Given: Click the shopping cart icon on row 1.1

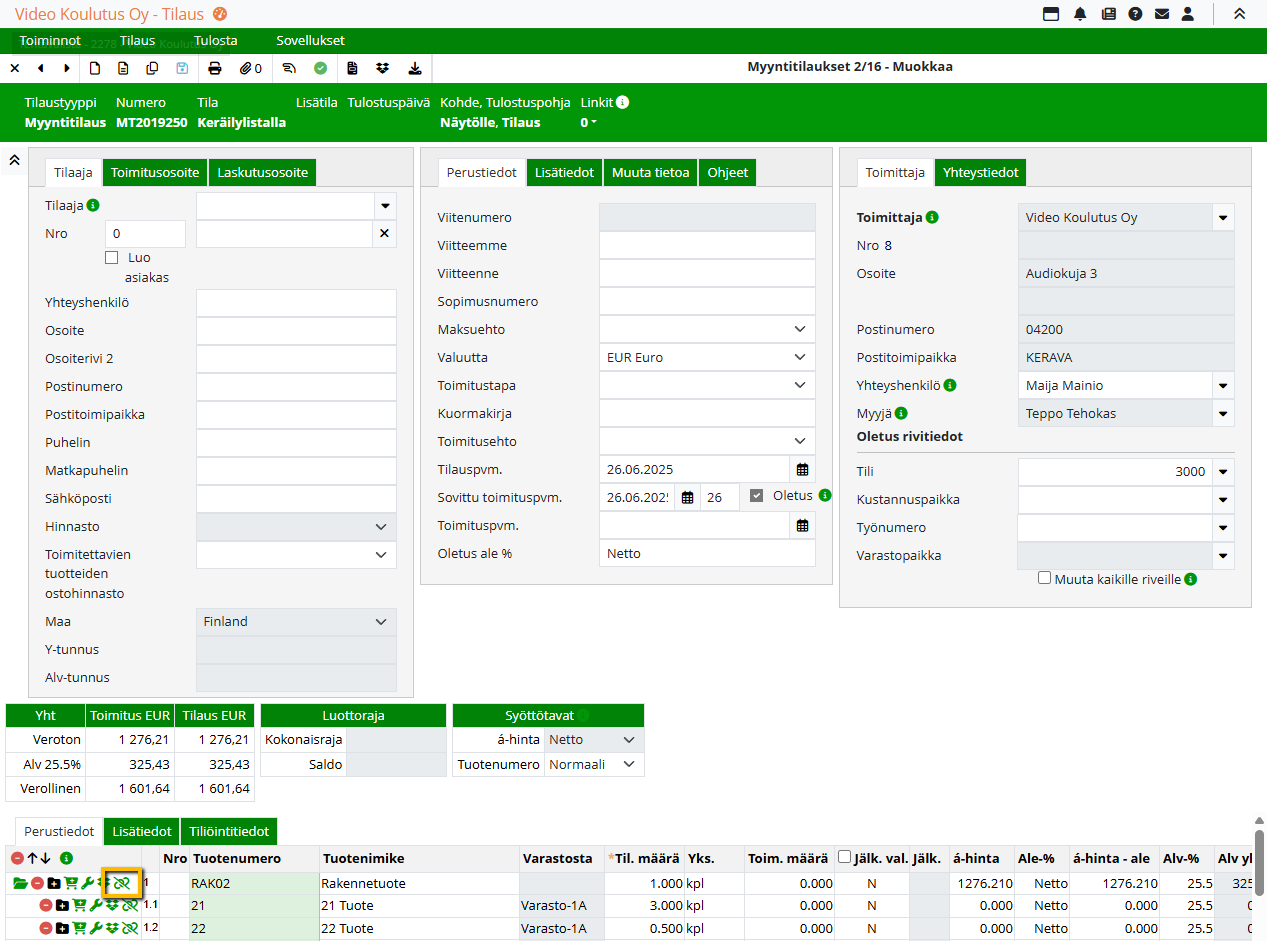Looking at the screenshot, I should coord(79,906).
